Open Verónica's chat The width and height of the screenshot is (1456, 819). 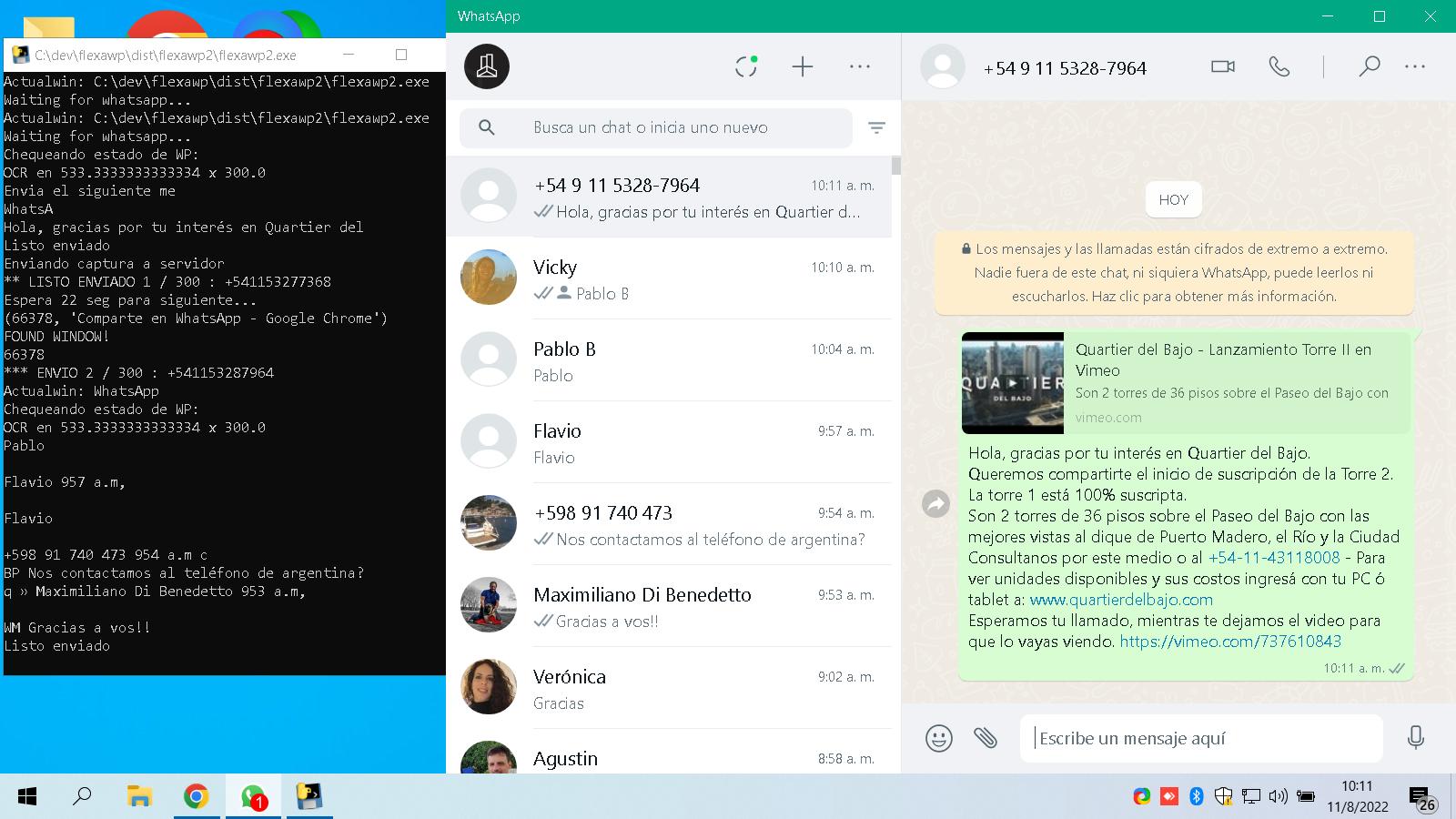pos(669,688)
